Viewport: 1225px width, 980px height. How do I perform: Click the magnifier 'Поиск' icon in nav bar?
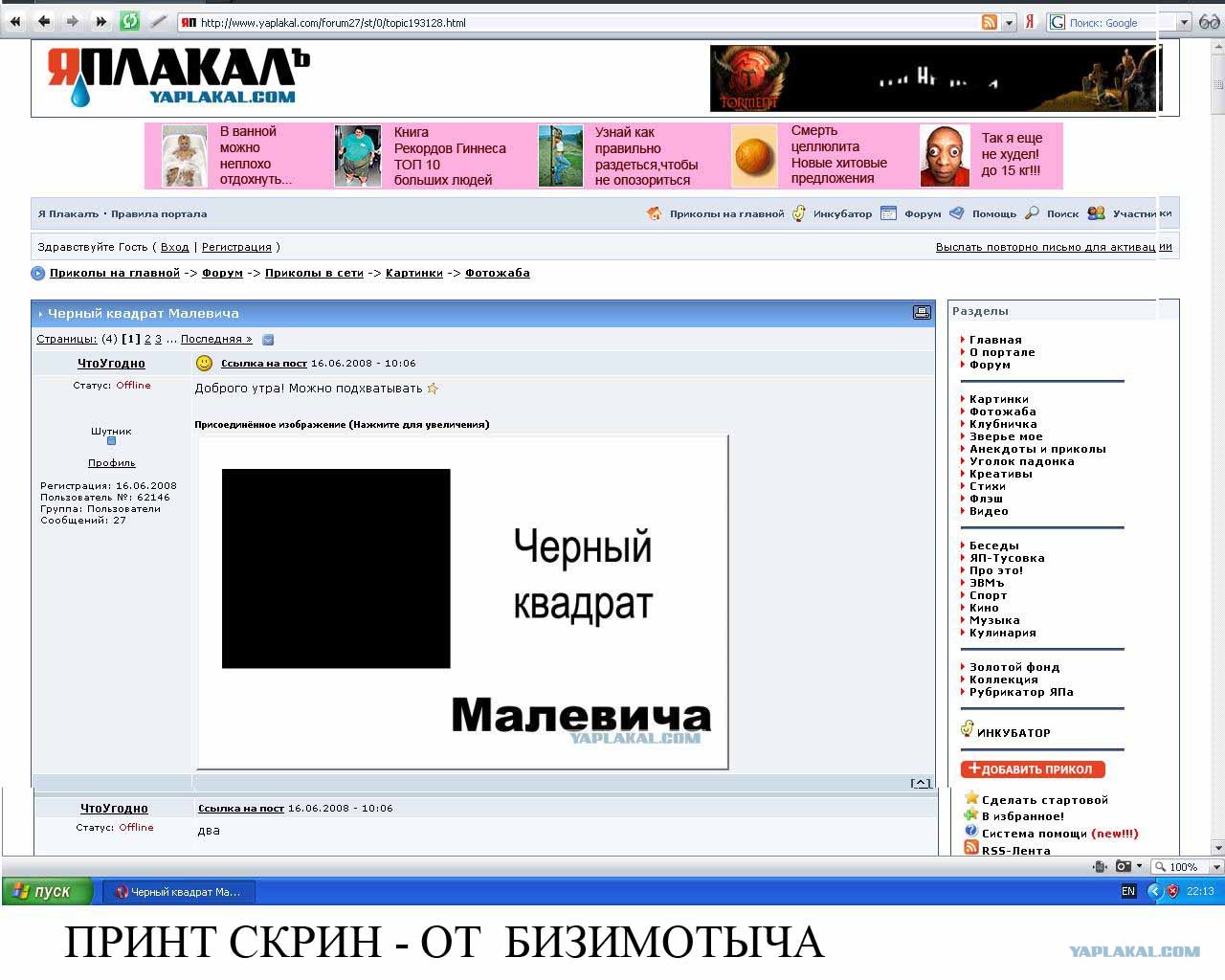point(1032,213)
